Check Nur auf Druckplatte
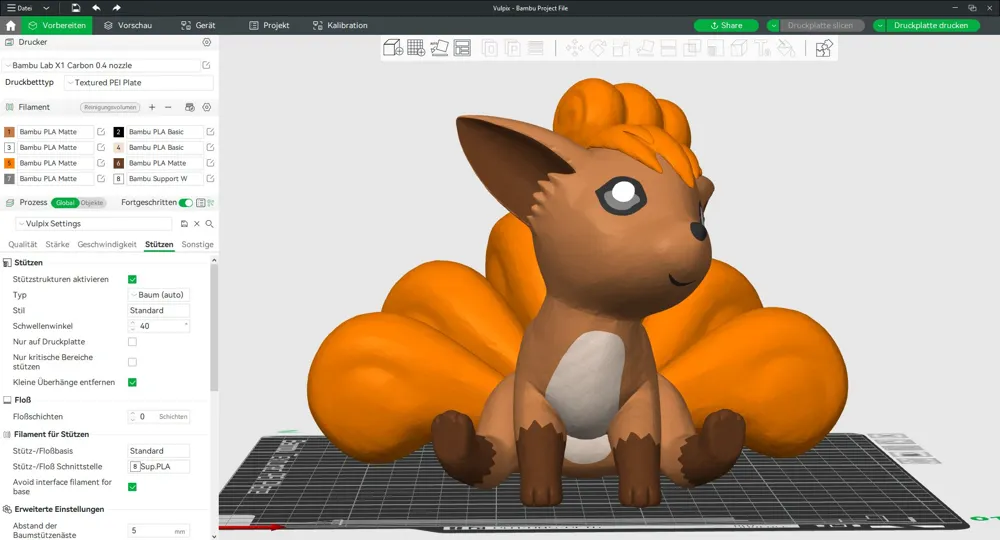Image resolution: width=1000 pixels, height=540 pixels. coord(132,342)
